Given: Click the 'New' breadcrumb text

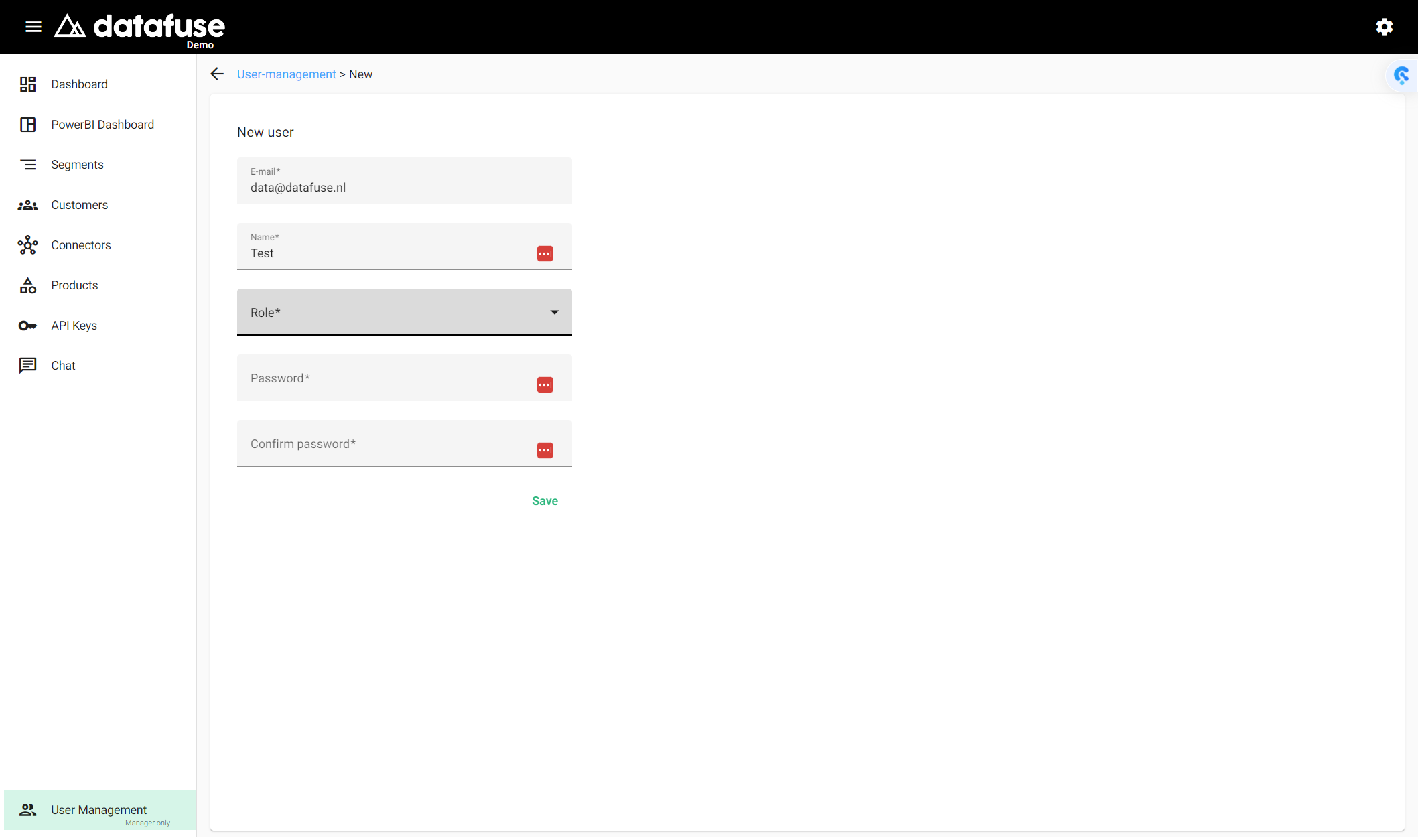Looking at the screenshot, I should 360,74.
